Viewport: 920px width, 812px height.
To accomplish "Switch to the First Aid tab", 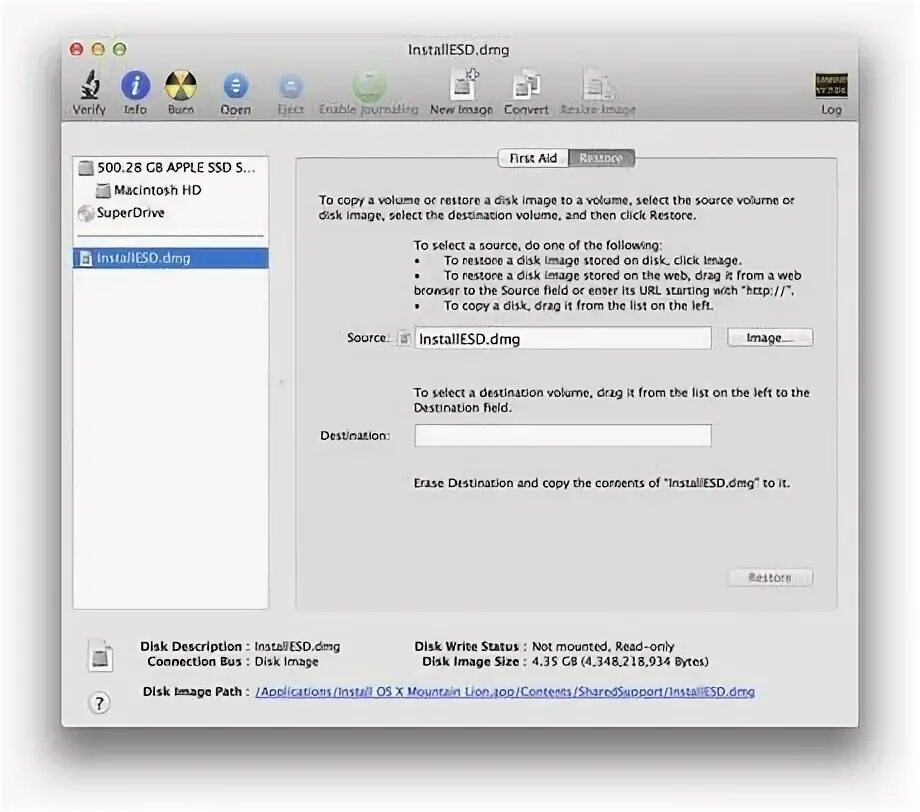I will 533,158.
